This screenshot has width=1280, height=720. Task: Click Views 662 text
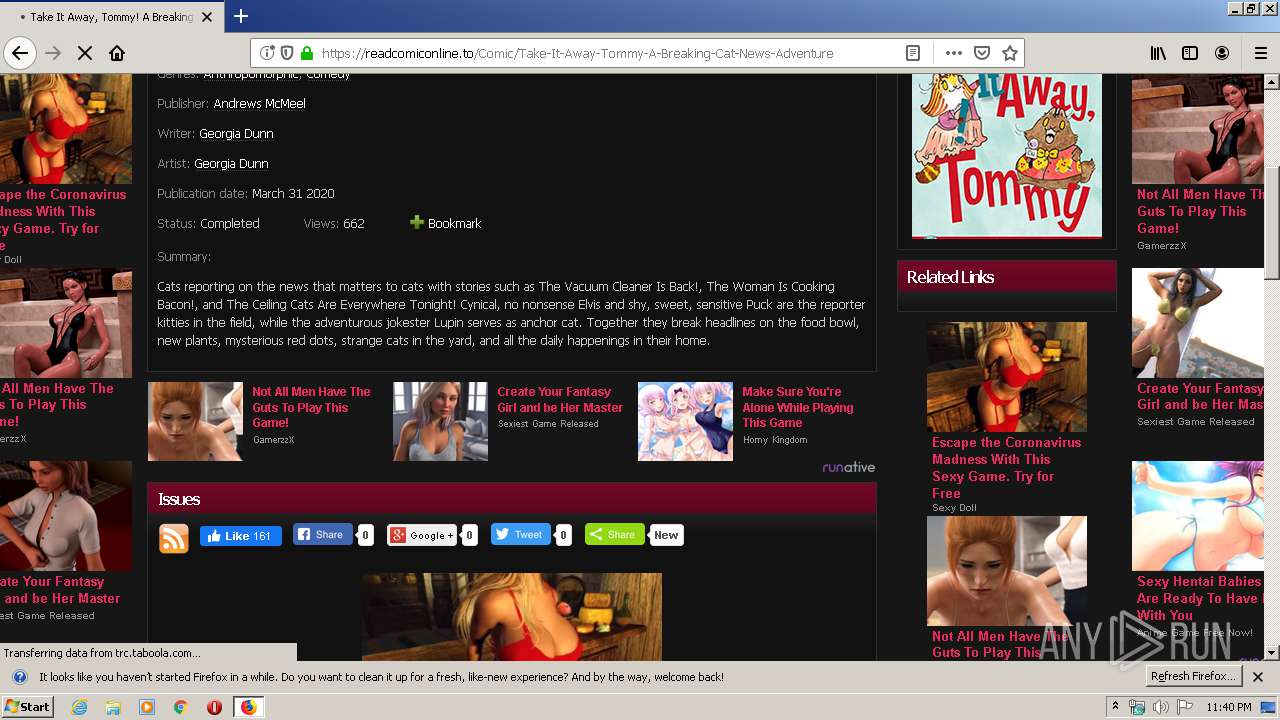pyautogui.click(x=334, y=223)
